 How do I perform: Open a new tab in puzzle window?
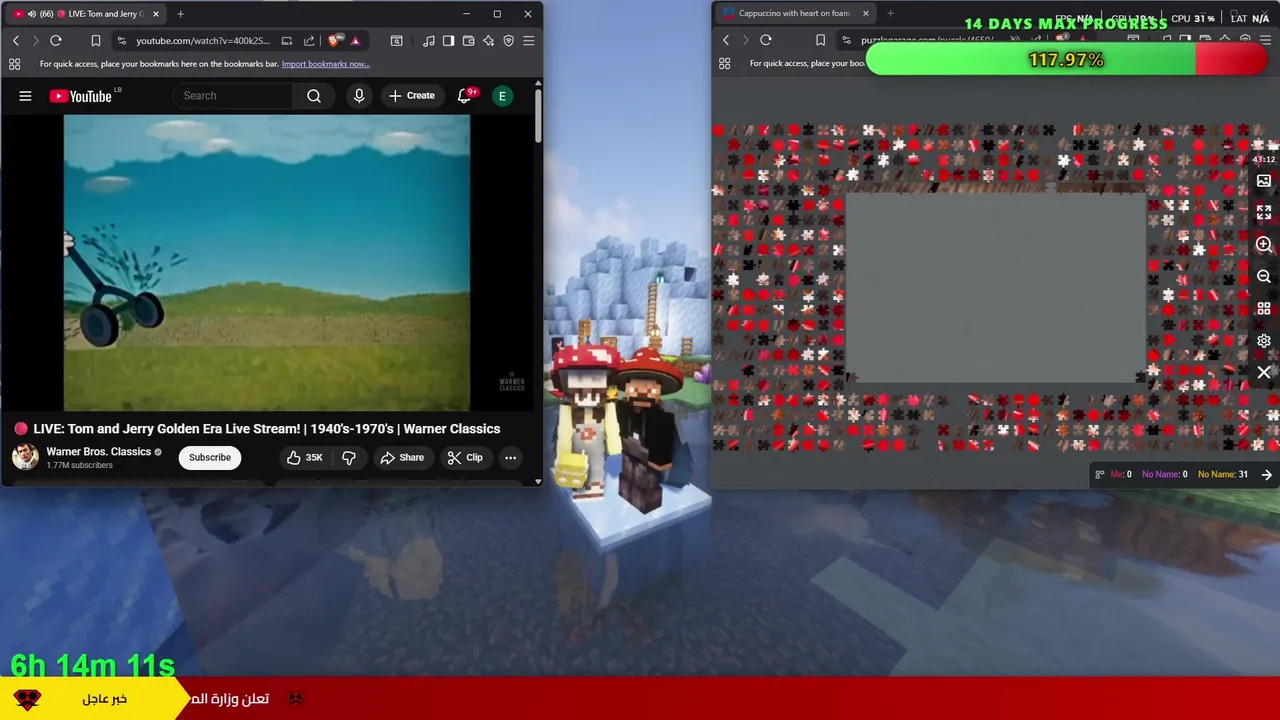coord(890,14)
